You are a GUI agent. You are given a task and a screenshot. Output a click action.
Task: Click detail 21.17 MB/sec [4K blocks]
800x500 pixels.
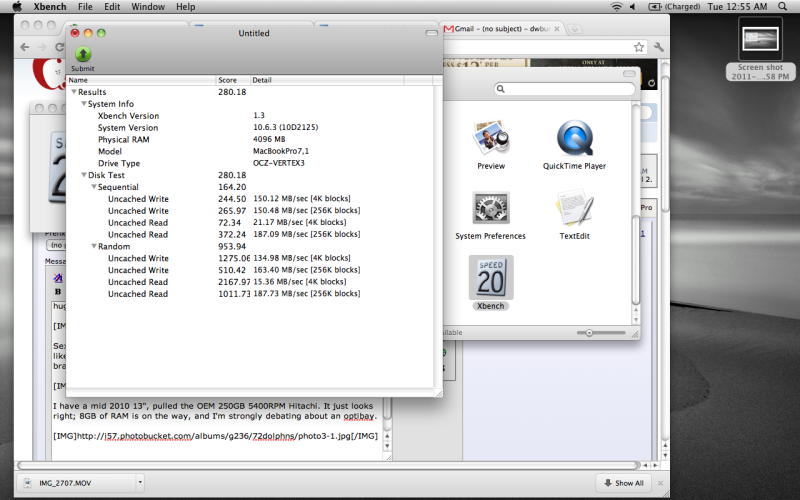coord(299,222)
